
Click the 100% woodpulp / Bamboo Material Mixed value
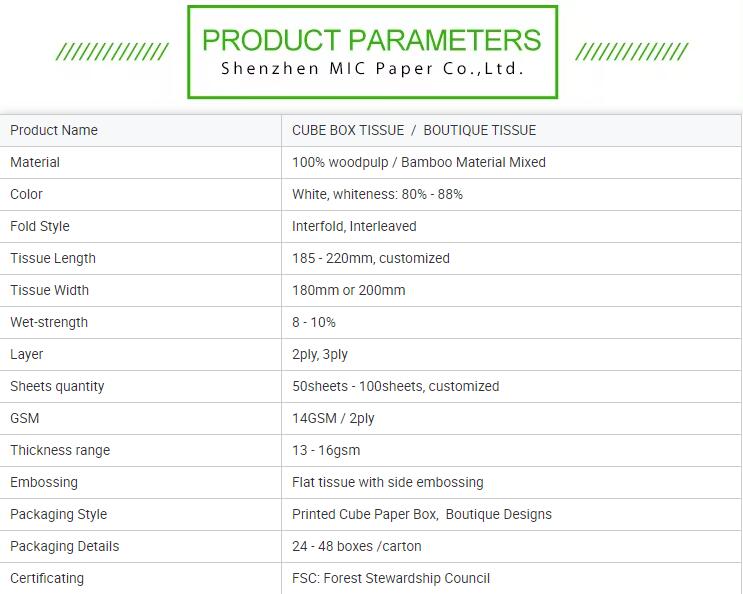point(419,162)
